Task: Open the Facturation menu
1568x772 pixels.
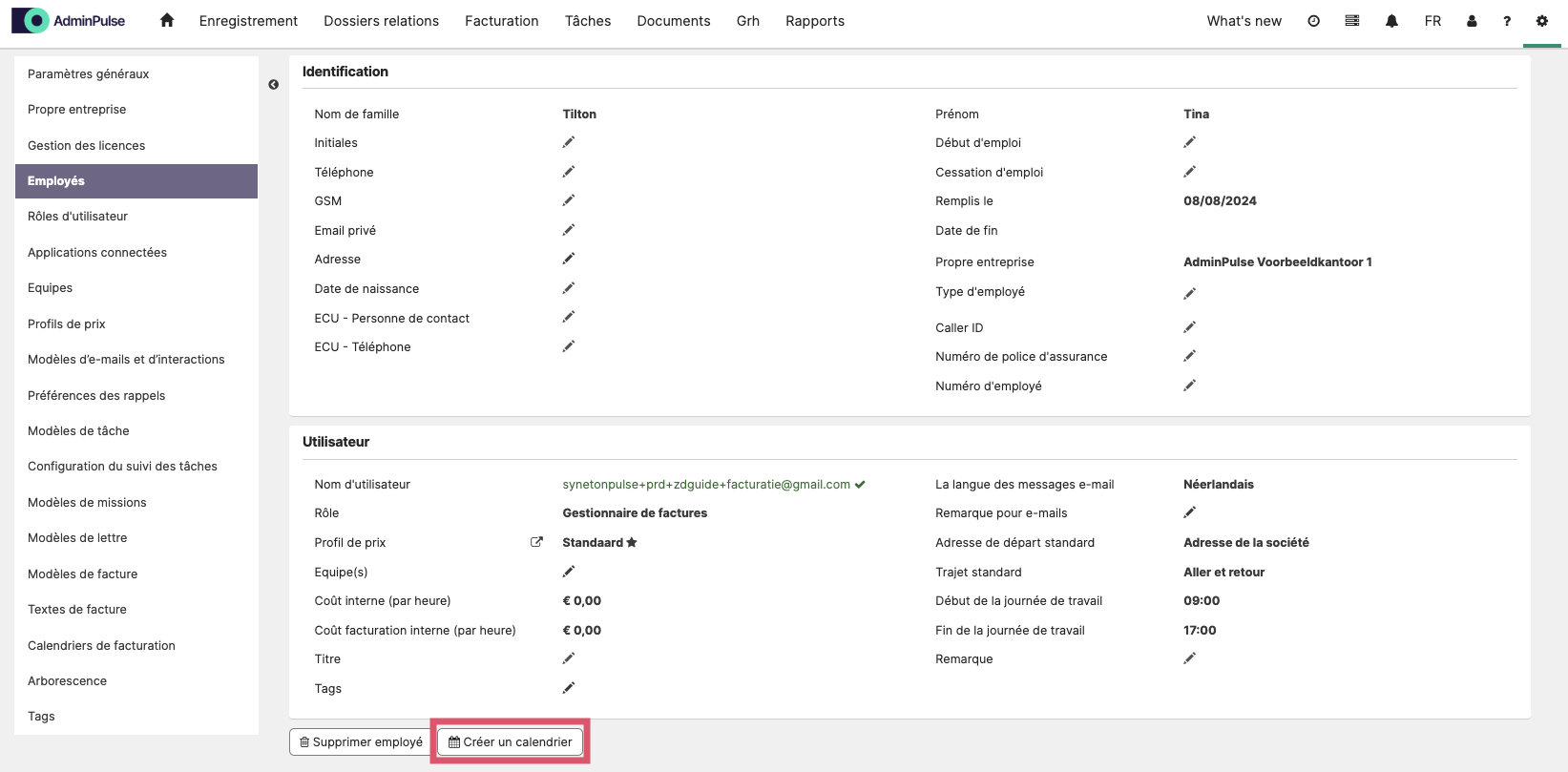Action: click(502, 21)
